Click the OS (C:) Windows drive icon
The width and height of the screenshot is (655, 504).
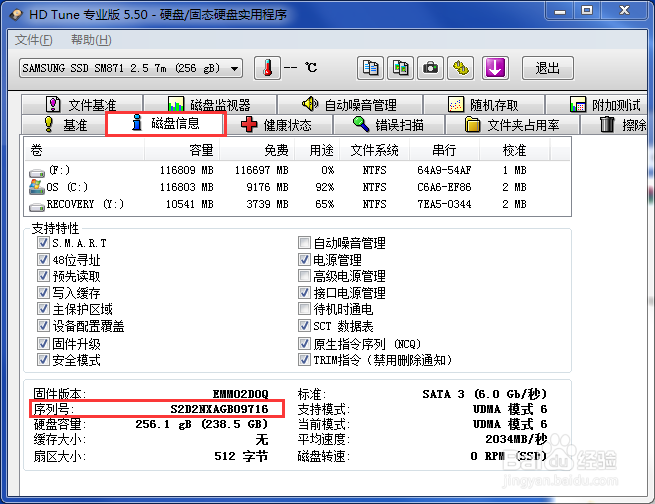37,187
